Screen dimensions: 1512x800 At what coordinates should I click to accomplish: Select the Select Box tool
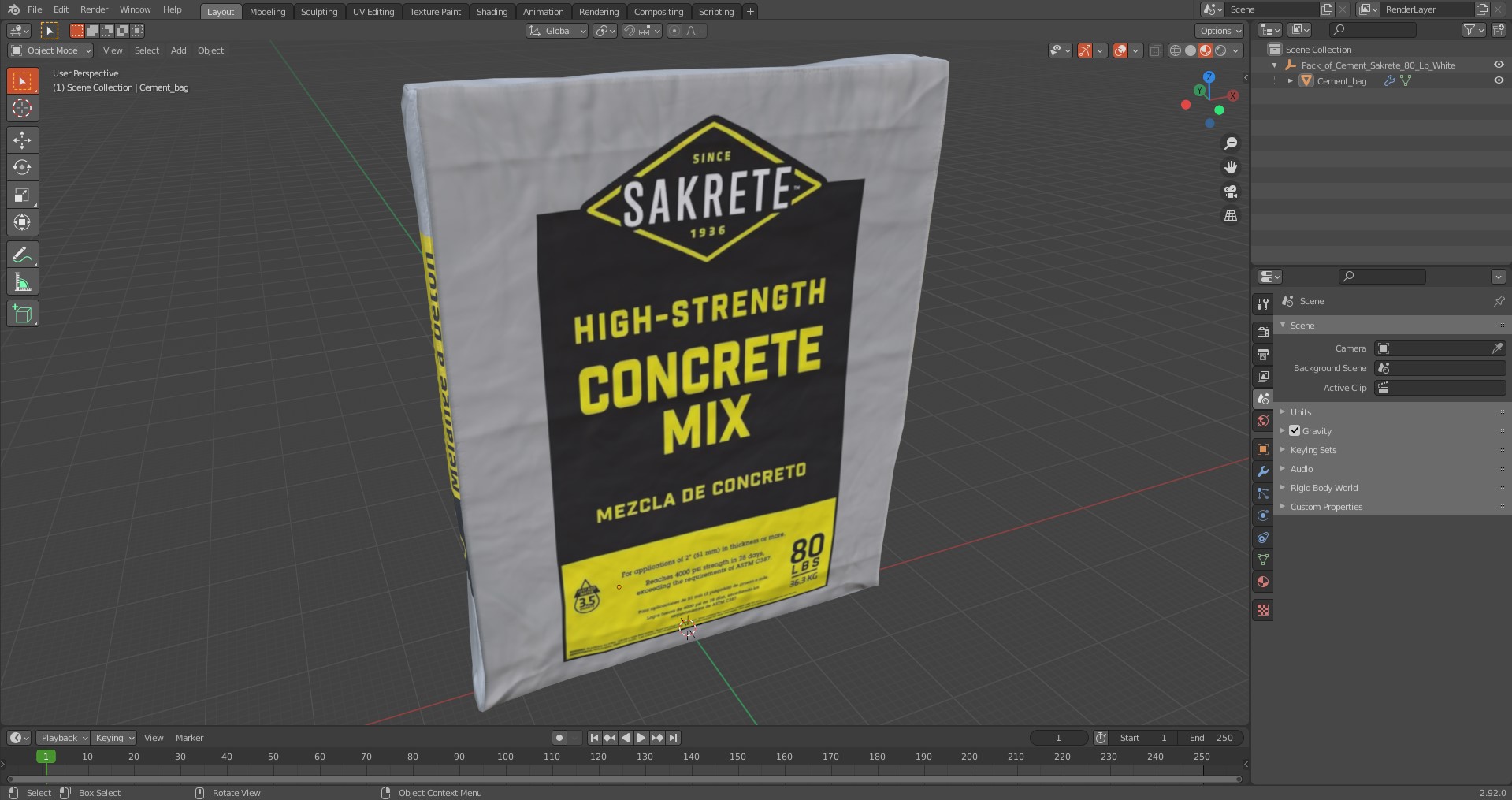click(22, 80)
